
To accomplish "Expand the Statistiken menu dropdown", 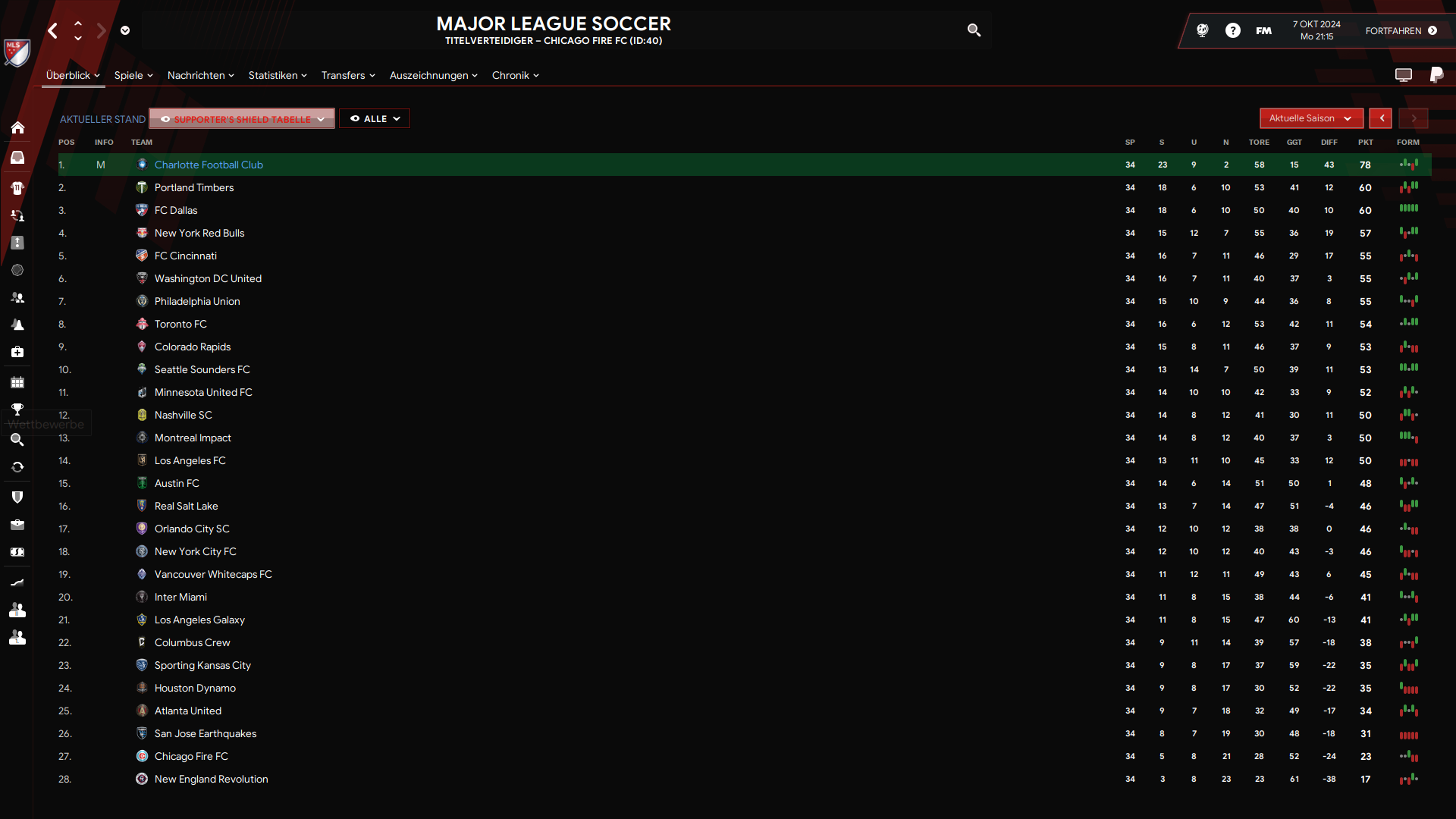I will tap(278, 75).
